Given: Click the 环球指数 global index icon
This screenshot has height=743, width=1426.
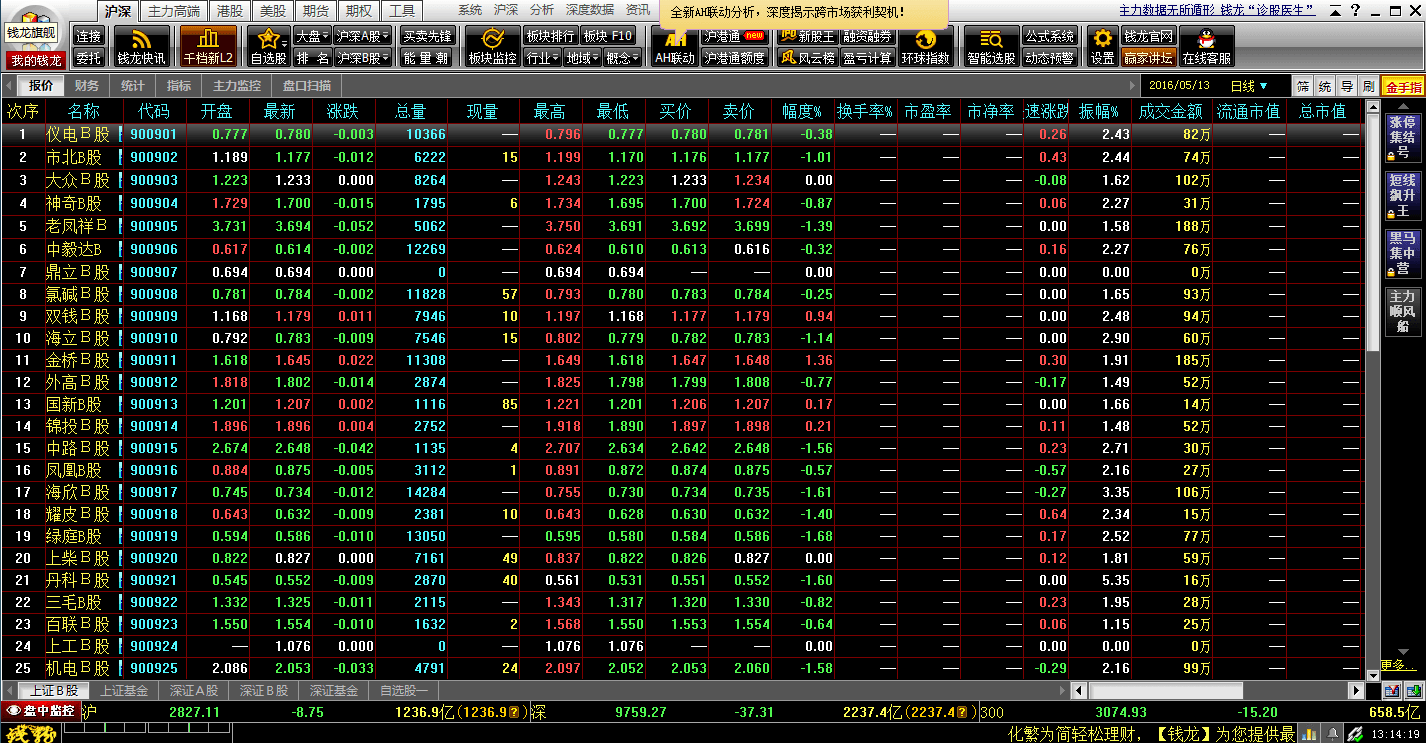Looking at the screenshot, I should click(925, 46).
